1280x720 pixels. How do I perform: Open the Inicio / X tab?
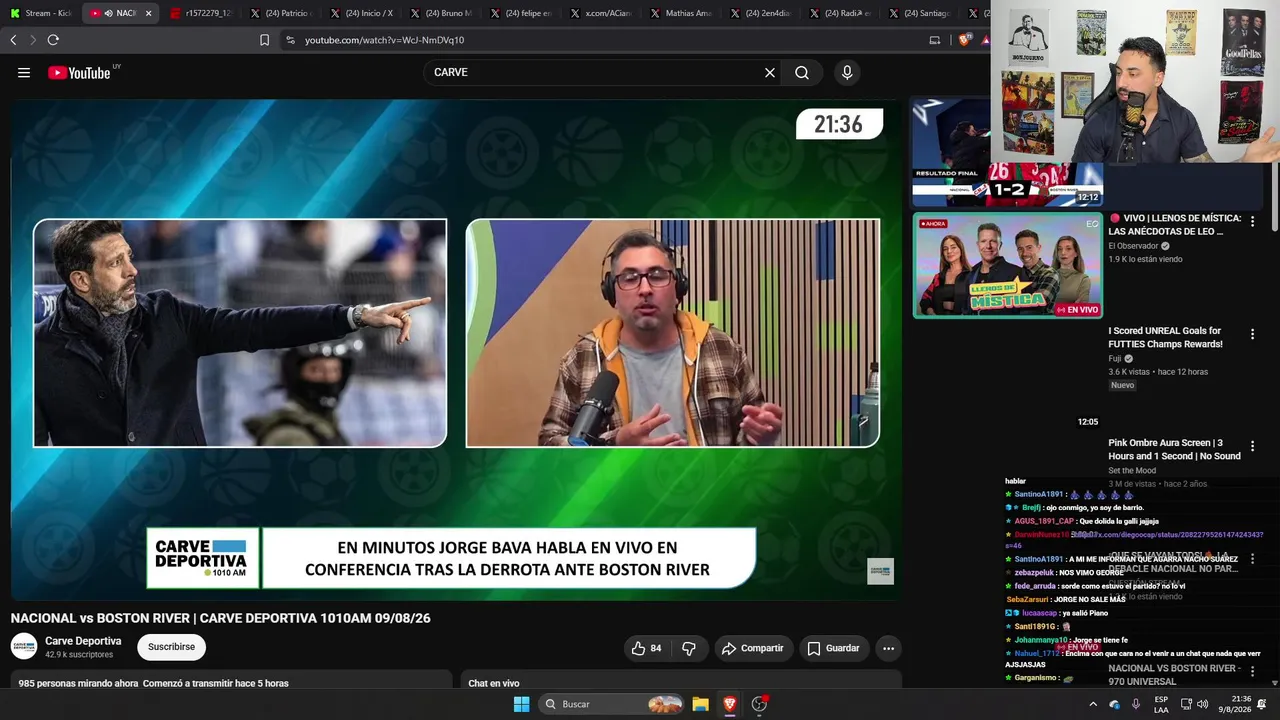(360, 13)
